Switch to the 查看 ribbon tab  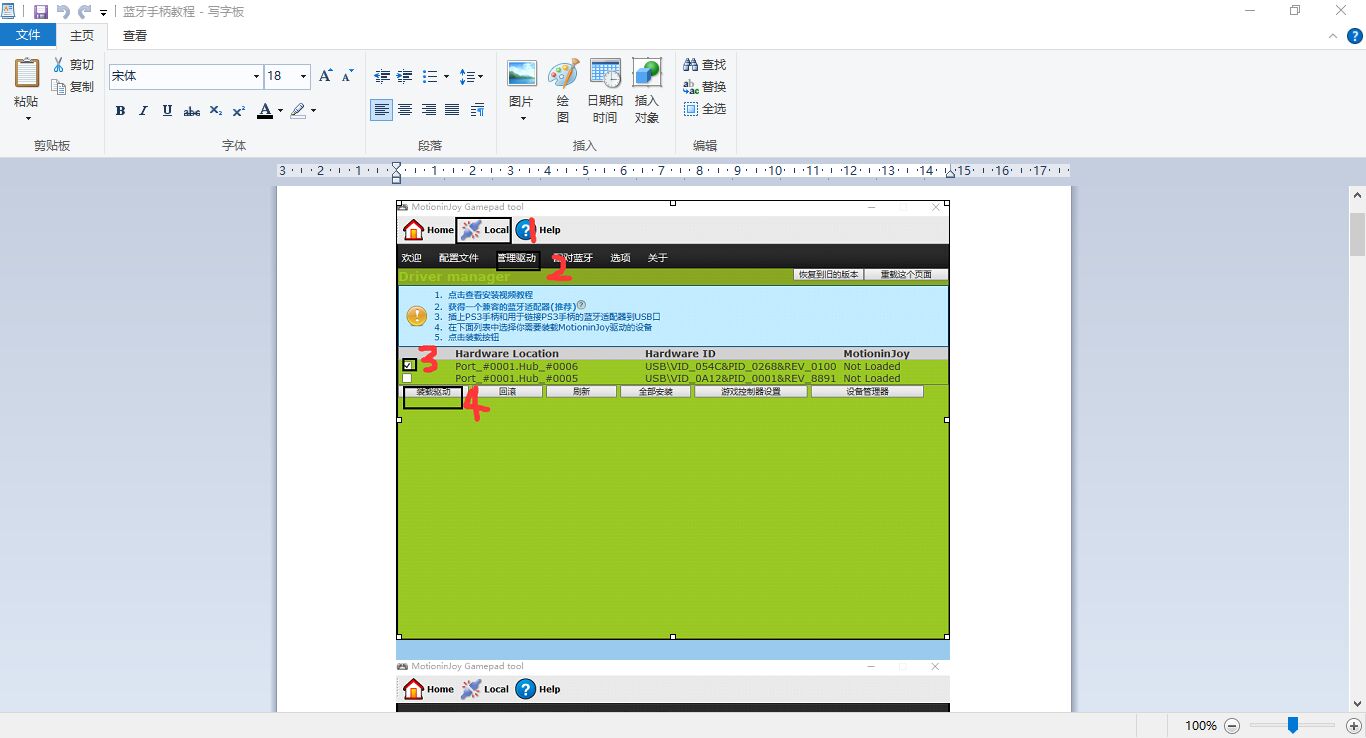(135, 35)
